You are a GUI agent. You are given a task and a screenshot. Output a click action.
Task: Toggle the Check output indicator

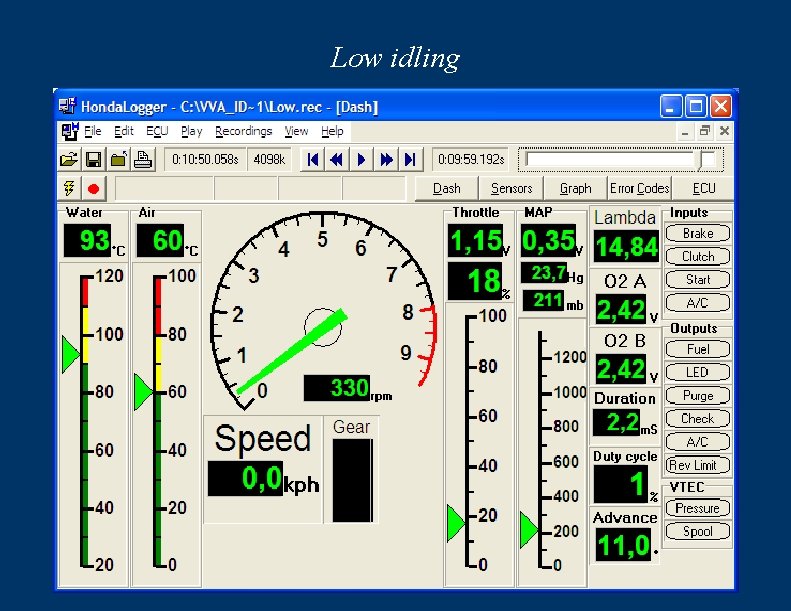click(698, 418)
